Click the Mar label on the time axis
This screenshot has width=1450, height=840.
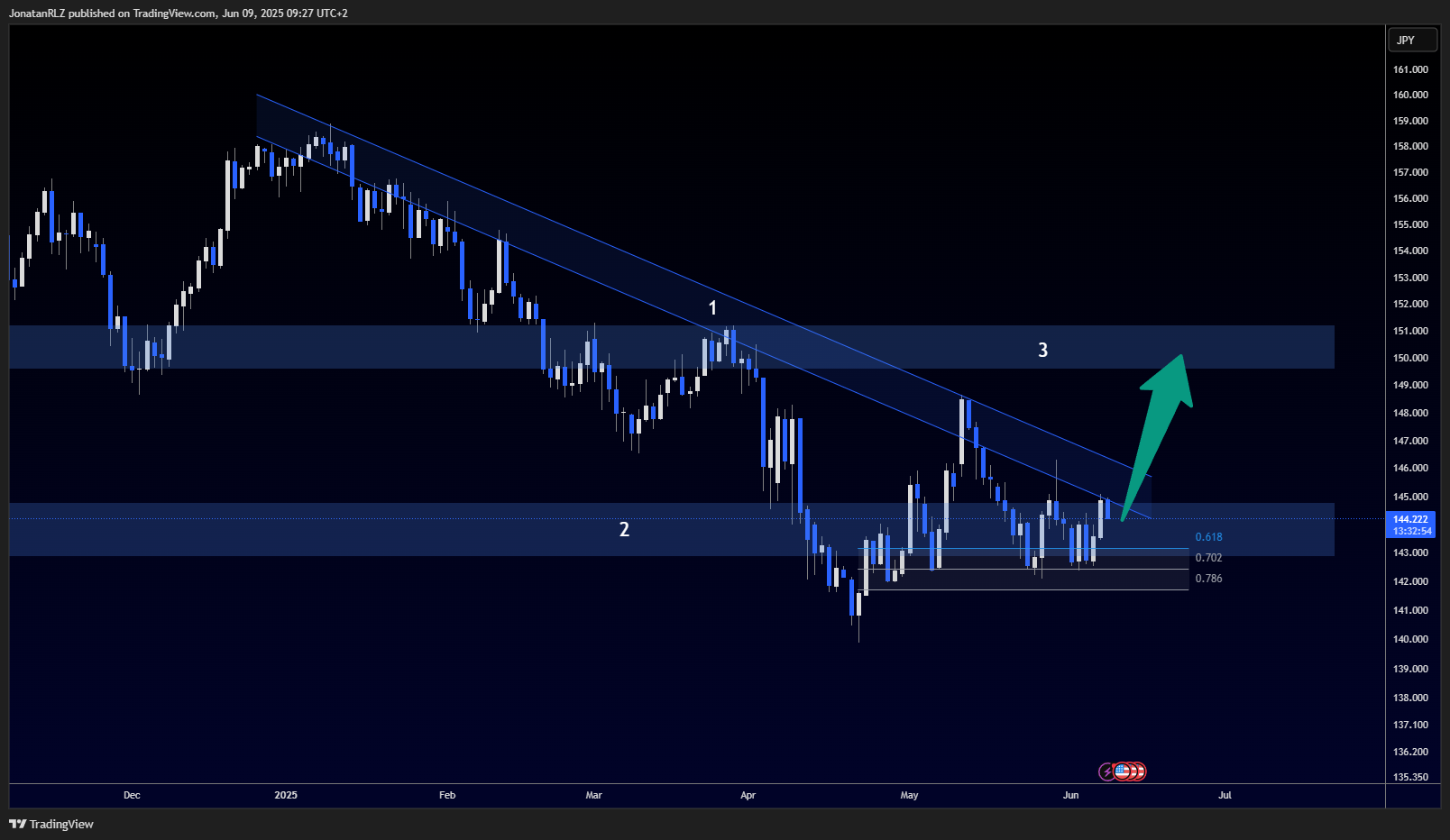(x=593, y=795)
